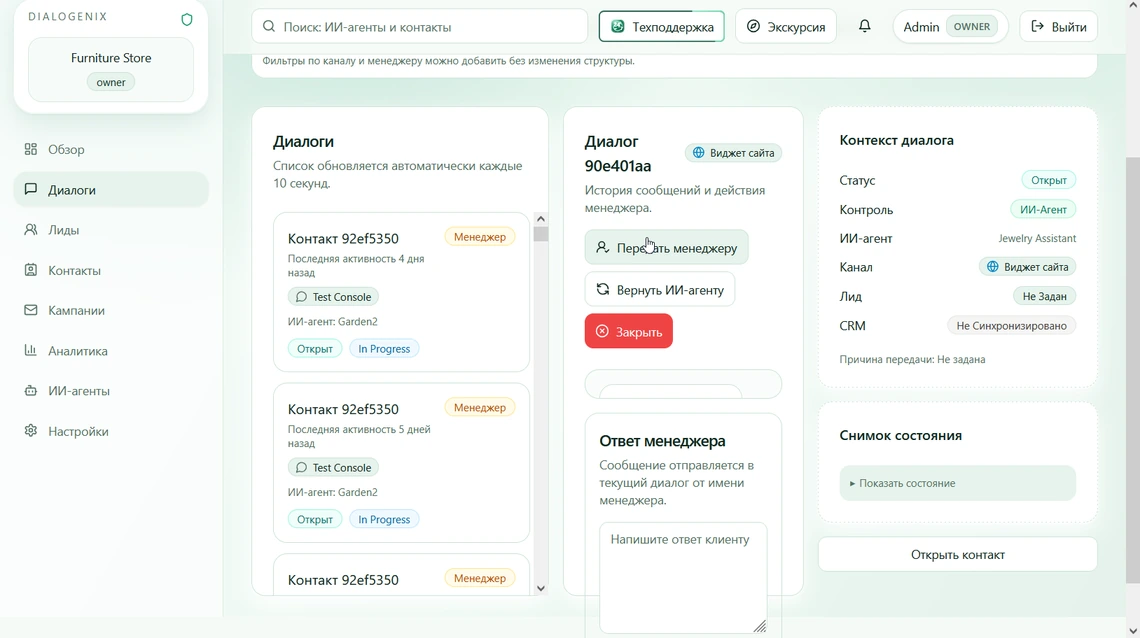Click the Настройки gear icon
This screenshot has width=1140, height=638.
click(x=31, y=431)
